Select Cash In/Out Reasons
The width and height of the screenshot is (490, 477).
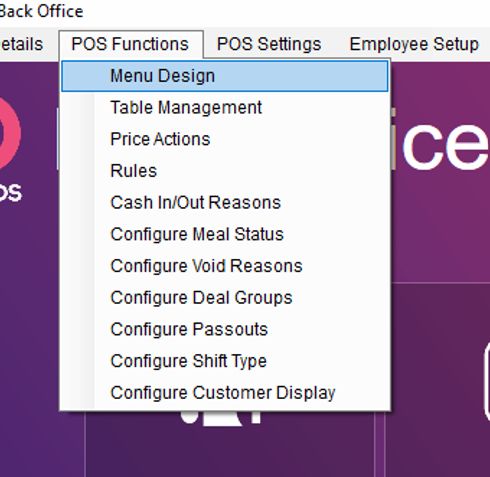[225, 202]
